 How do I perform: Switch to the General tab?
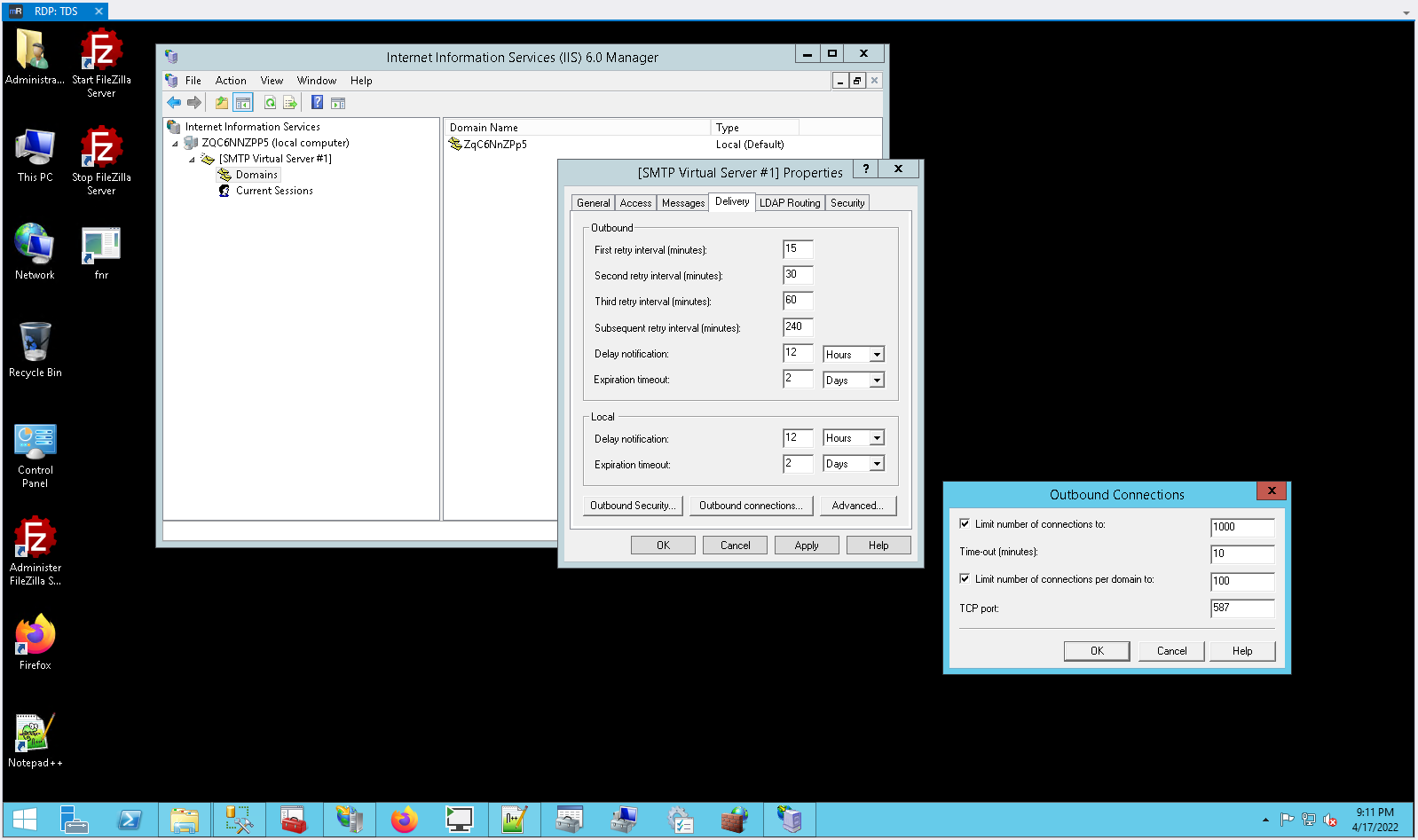[593, 203]
